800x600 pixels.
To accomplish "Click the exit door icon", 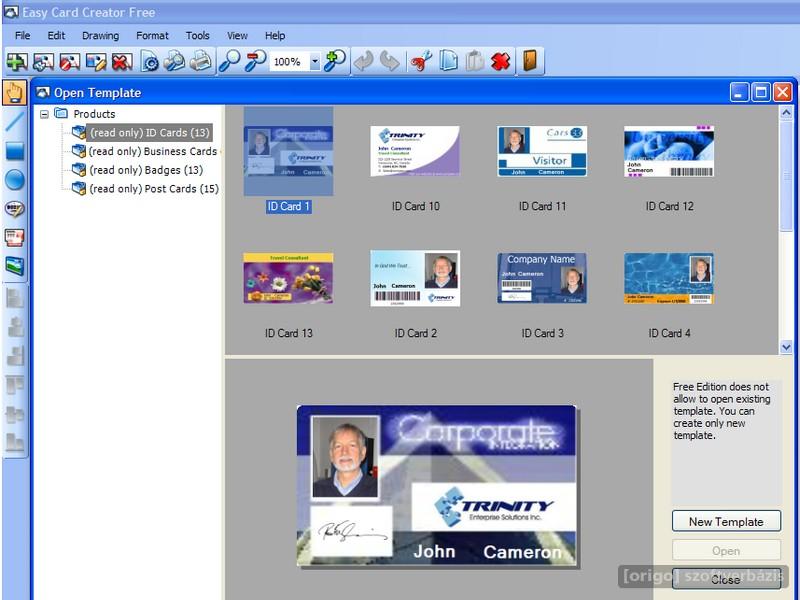I will (x=530, y=61).
